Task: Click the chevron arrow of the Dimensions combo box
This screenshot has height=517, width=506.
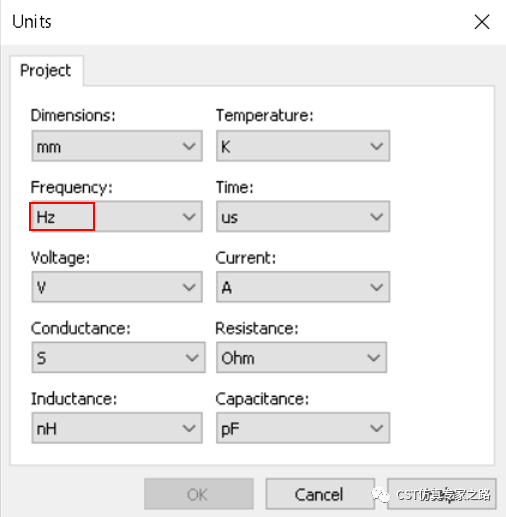Action: coord(189,146)
